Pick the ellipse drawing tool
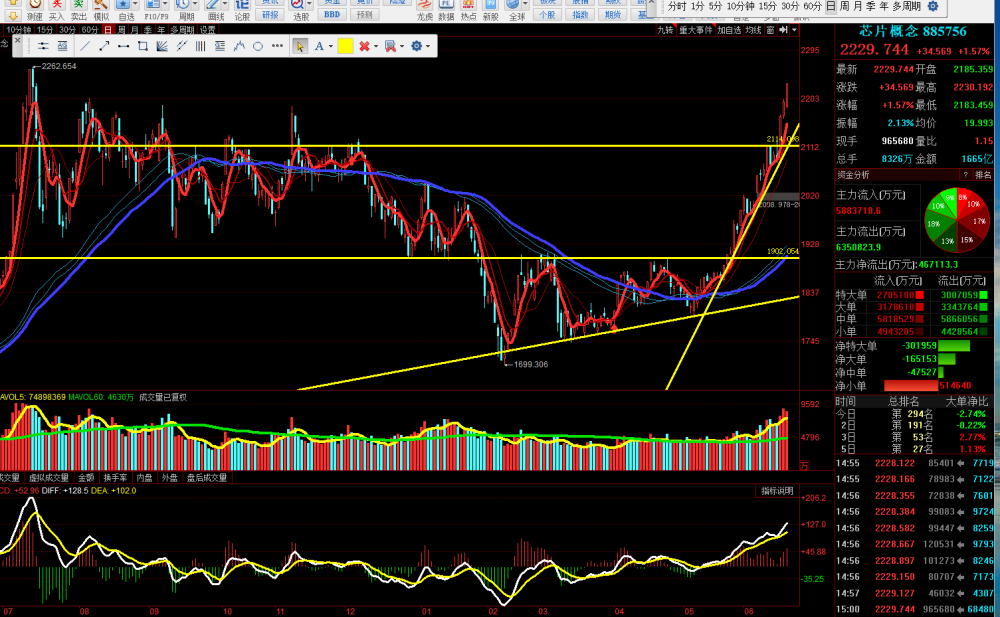 258,46
